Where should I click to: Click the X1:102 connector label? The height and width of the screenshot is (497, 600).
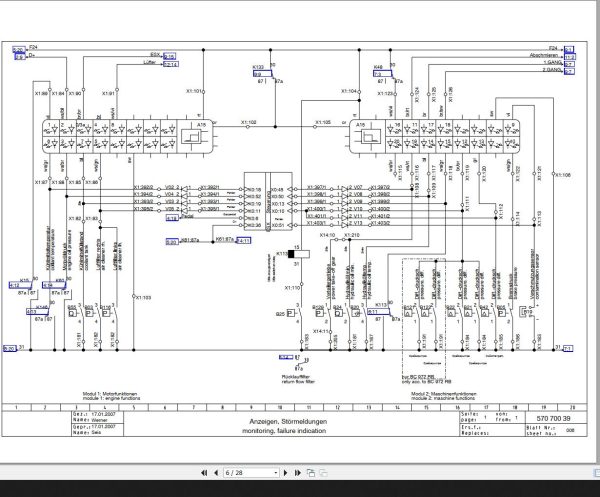(x=248, y=122)
